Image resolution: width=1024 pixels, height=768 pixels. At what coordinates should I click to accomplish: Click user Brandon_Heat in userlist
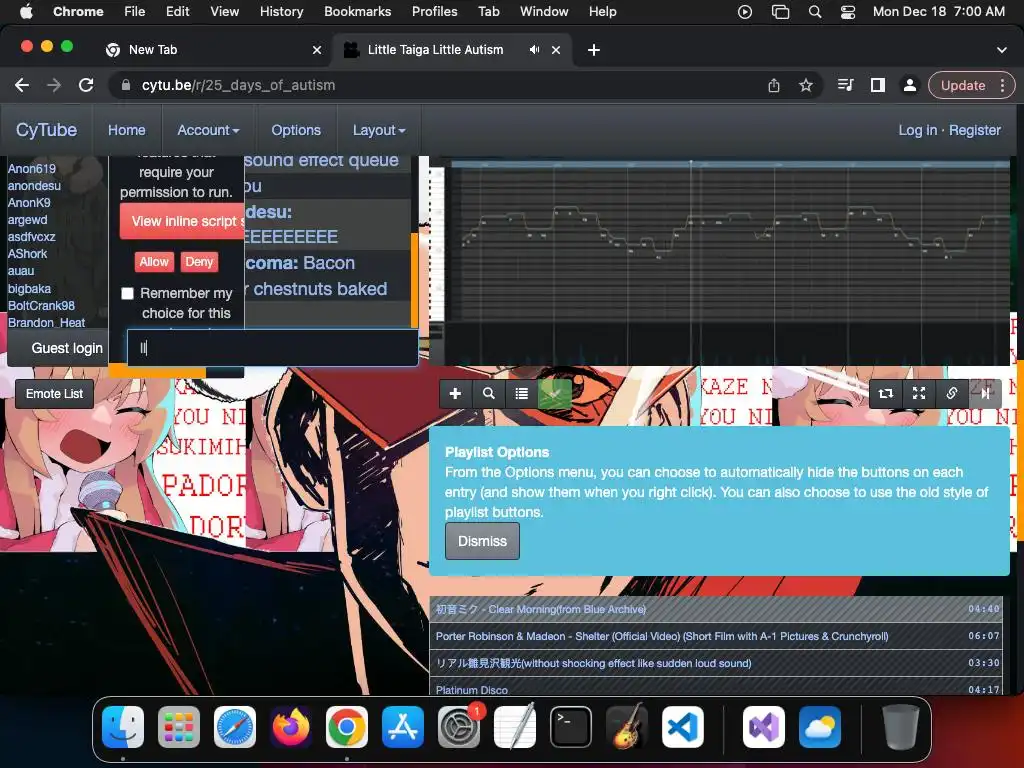46,323
